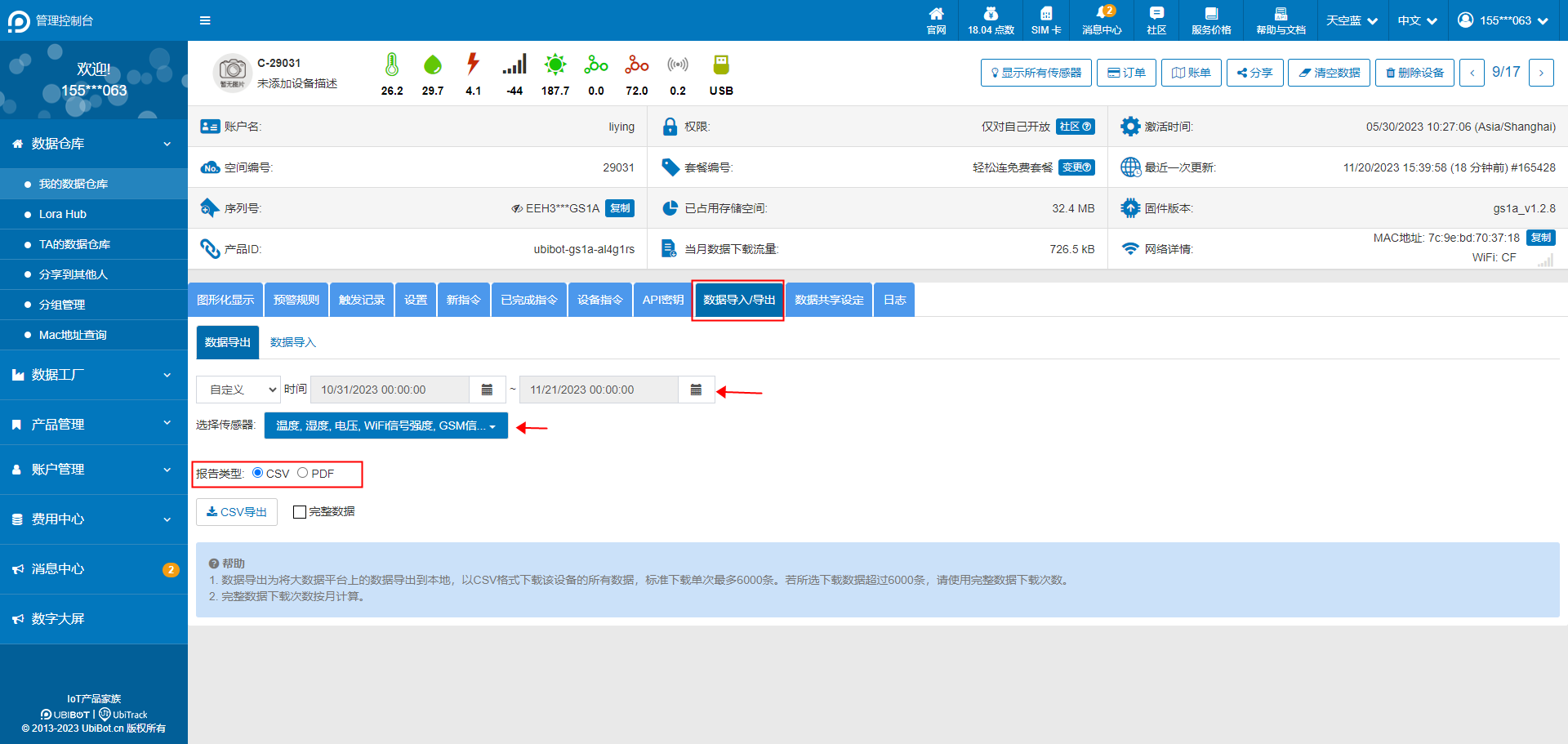1568x744 pixels.
Task: Select PDF report type
Action: pos(303,473)
